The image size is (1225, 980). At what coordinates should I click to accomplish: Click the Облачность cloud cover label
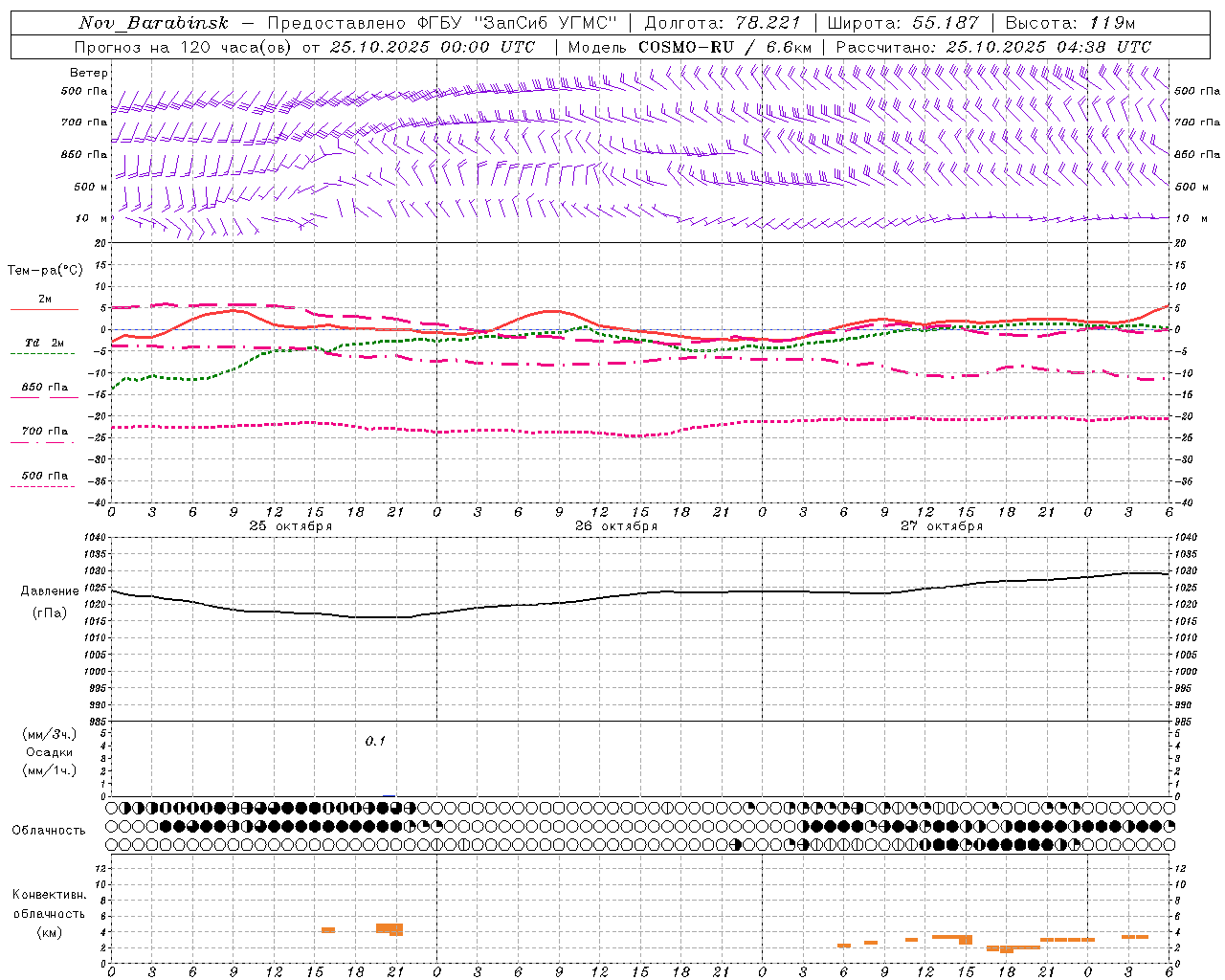point(49,830)
